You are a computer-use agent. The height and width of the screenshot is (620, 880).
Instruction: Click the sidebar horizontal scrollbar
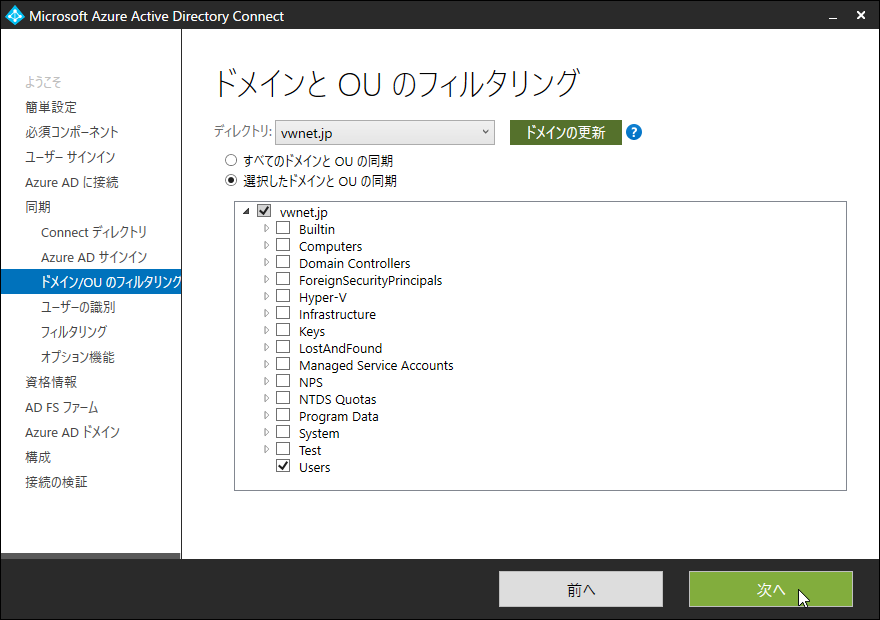click(90, 556)
